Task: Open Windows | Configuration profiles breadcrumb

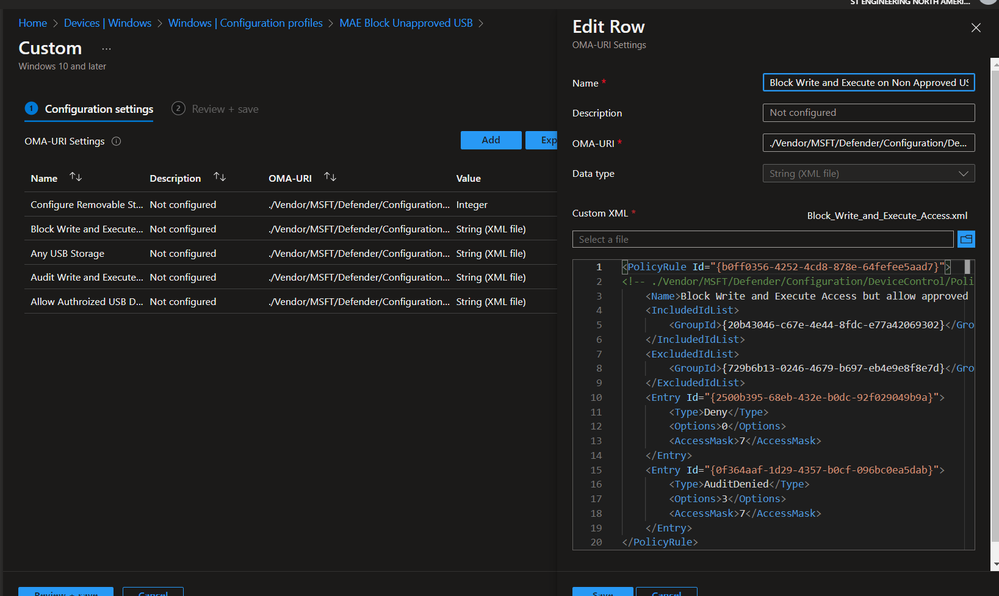Action: pyautogui.click(x=245, y=23)
